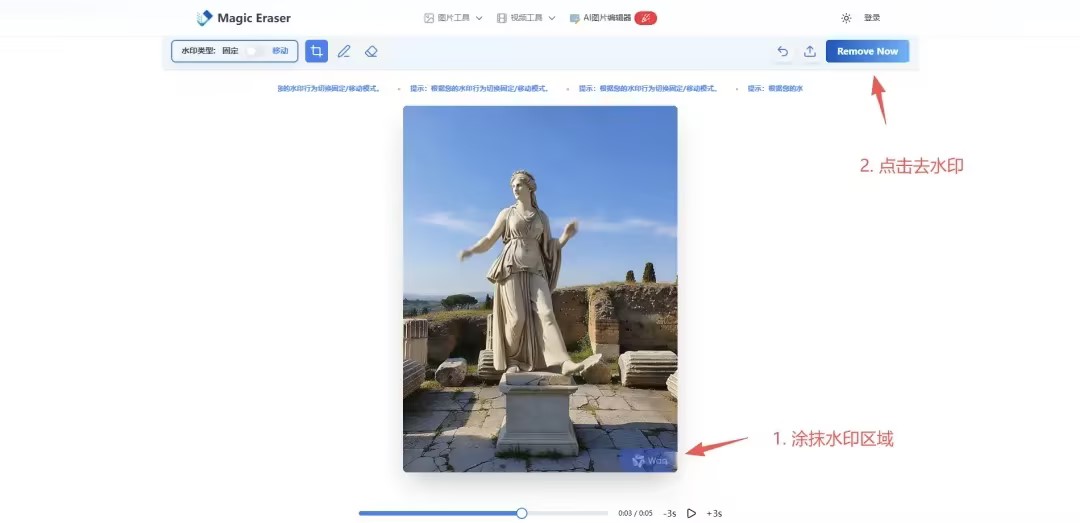This screenshot has height=523, width=1080.
Task: Click the upload/export icon
Action: pyautogui.click(x=810, y=52)
